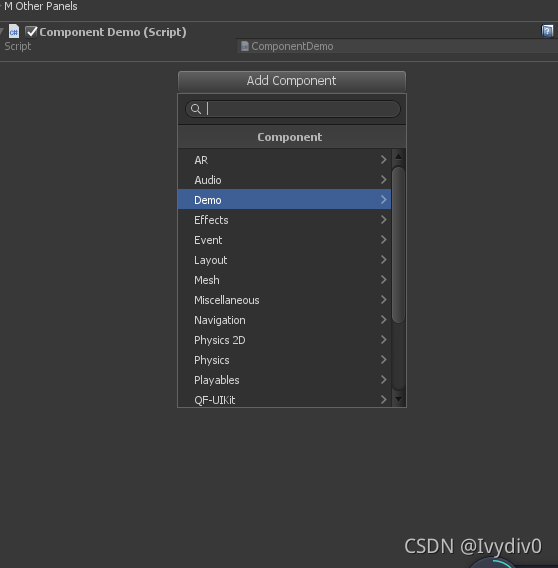Open the help icon for Component Demo
This screenshot has width=558, height=568.
point(547,31)
